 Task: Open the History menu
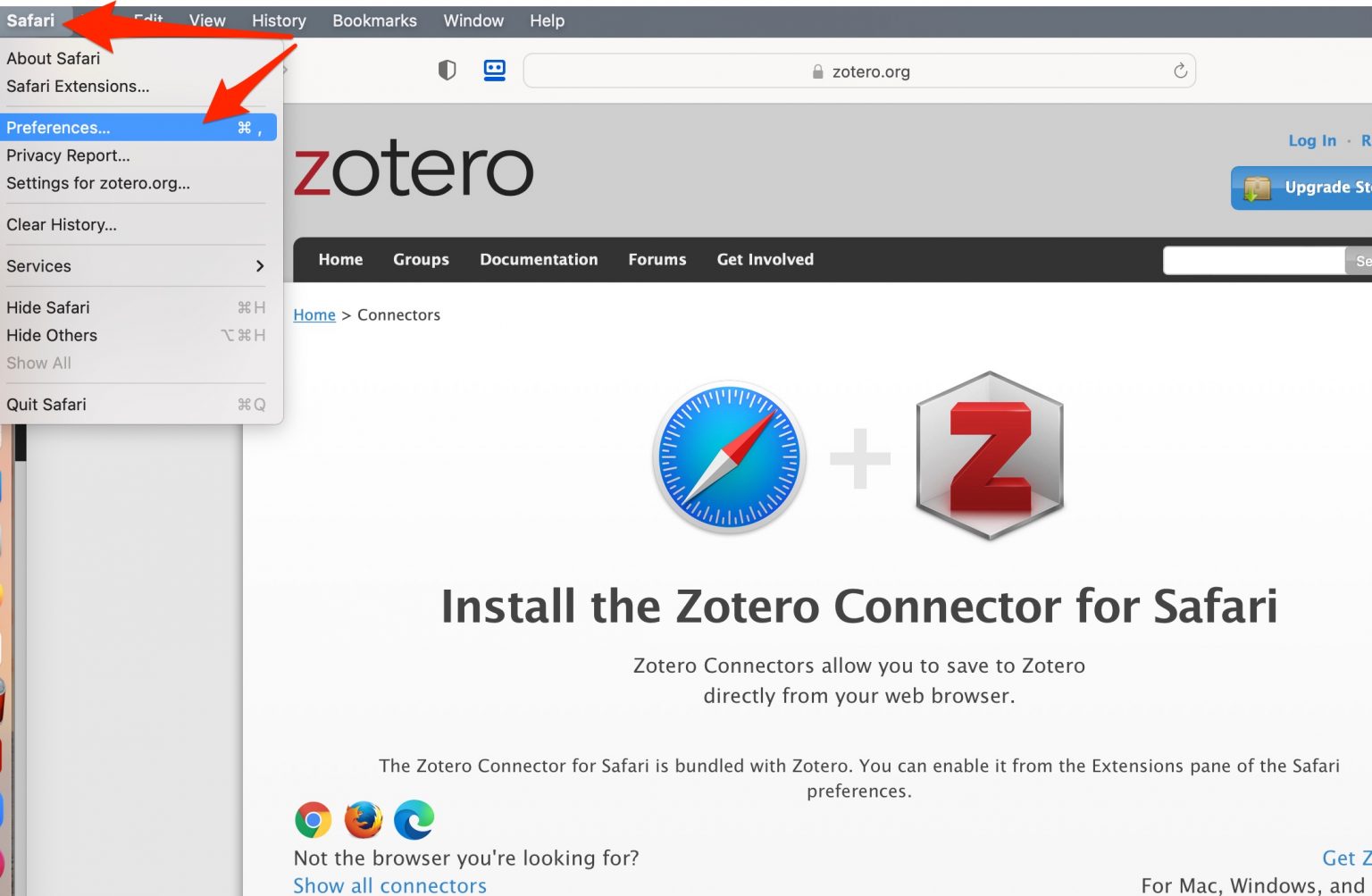pyautogui.click(x=279, y=21)
